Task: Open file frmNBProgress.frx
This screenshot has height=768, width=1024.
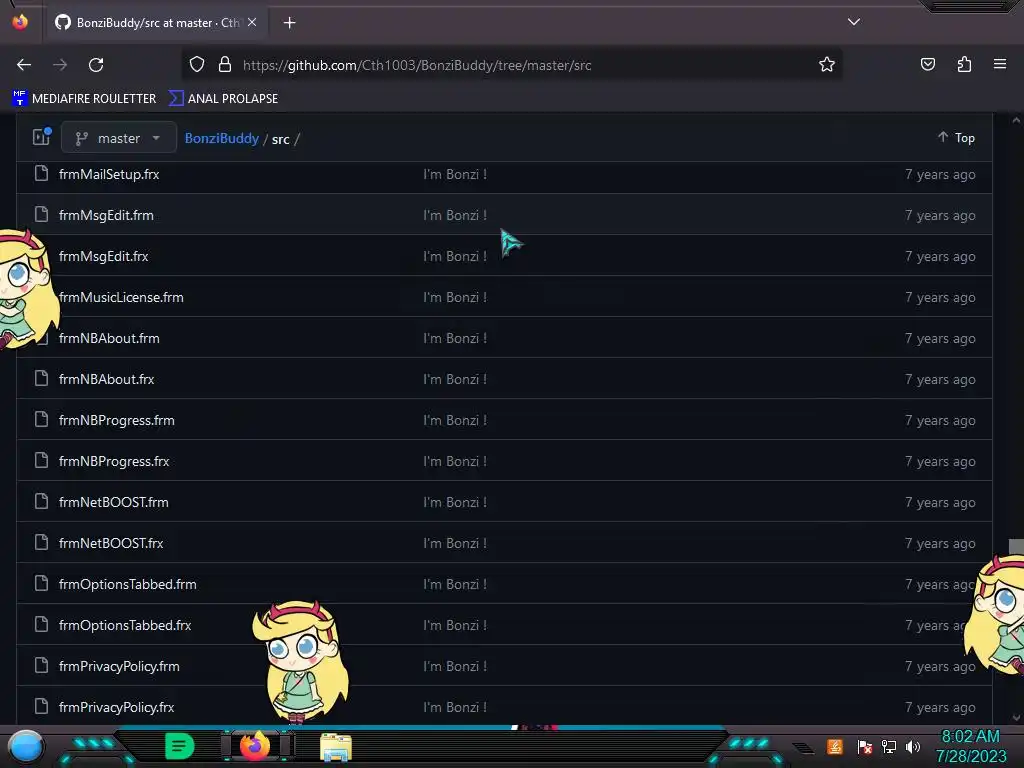Action: point(114,462)
